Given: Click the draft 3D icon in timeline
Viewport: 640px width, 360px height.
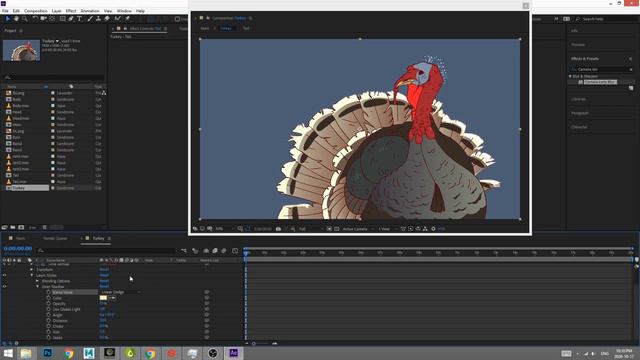Looking at the screenshot, I should pos(195,251).
